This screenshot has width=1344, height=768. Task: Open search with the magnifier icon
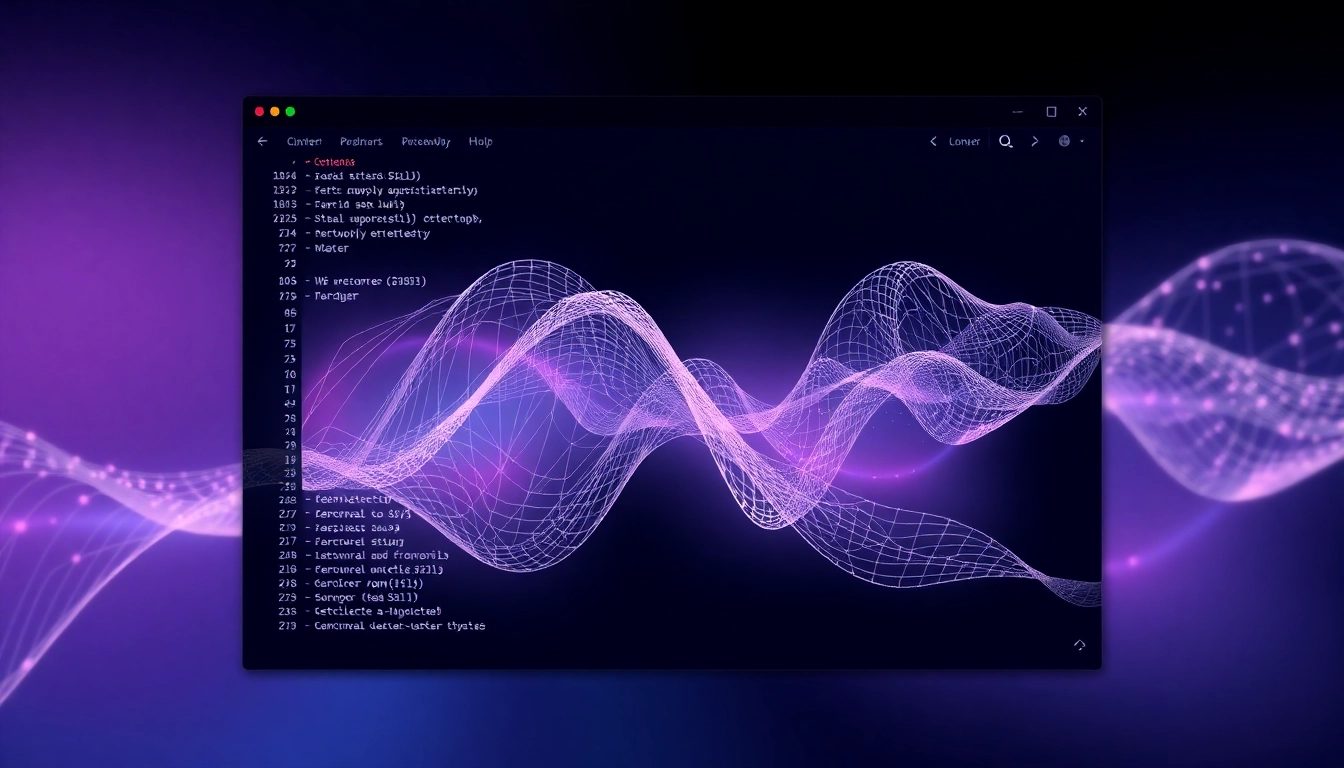(1006, 142)
